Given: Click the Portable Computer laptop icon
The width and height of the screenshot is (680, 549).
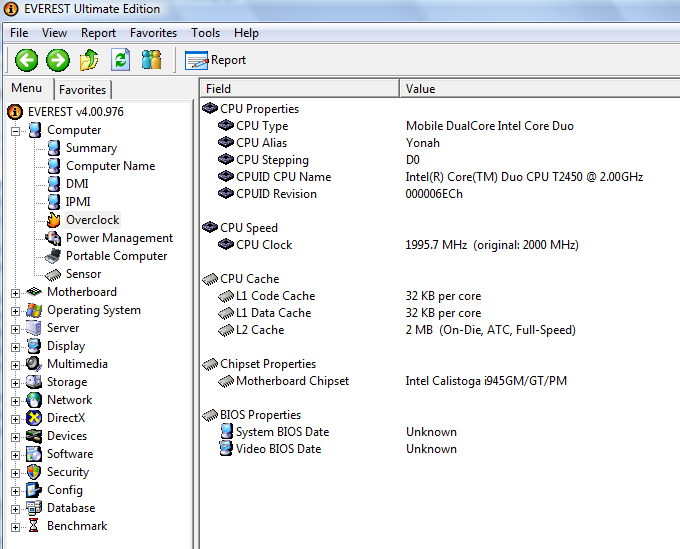Looking at the screenshot, I should point(53,256).
